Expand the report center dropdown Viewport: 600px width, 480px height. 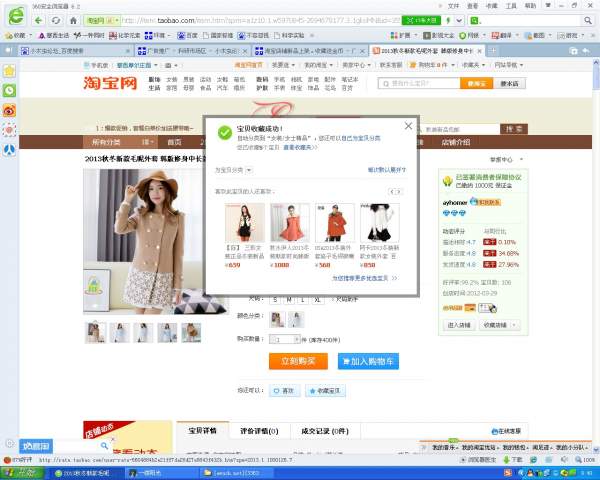[521, 159]
